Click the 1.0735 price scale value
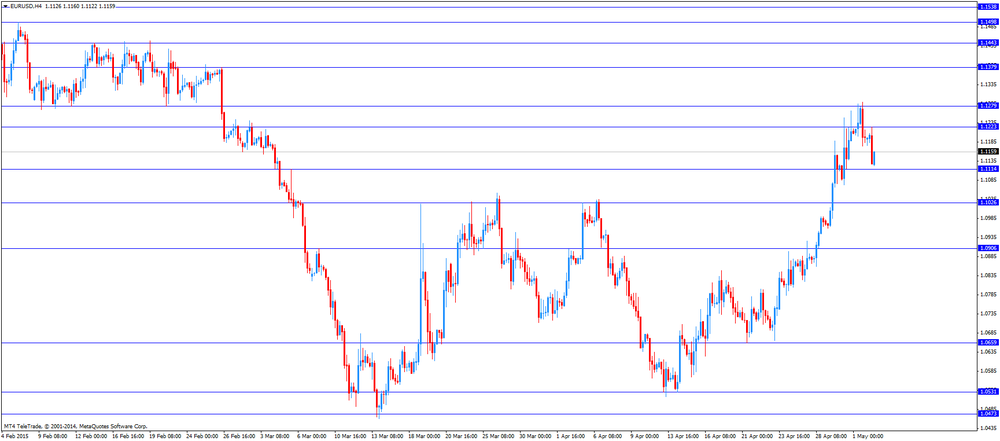Image resolution: width=1000 pixels, height=441 pixels. [x=988, y=314]
